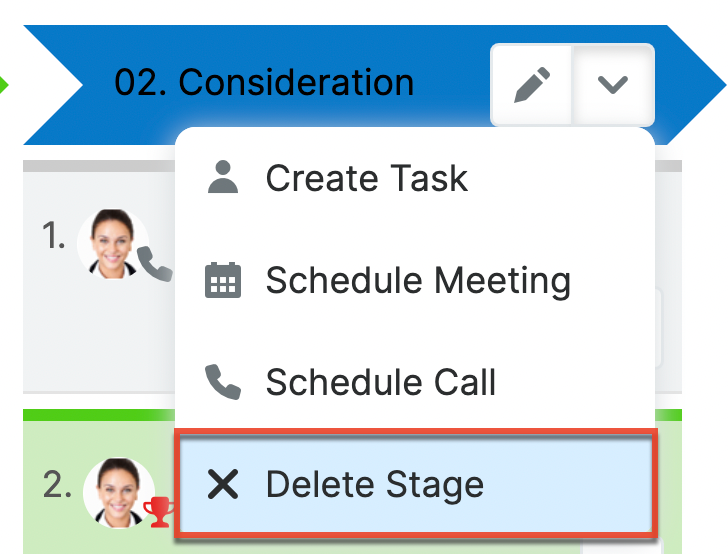Click the Delete Stage menu entry
The width and height of the screenshot is (728, 554).
tap(374, 485)
